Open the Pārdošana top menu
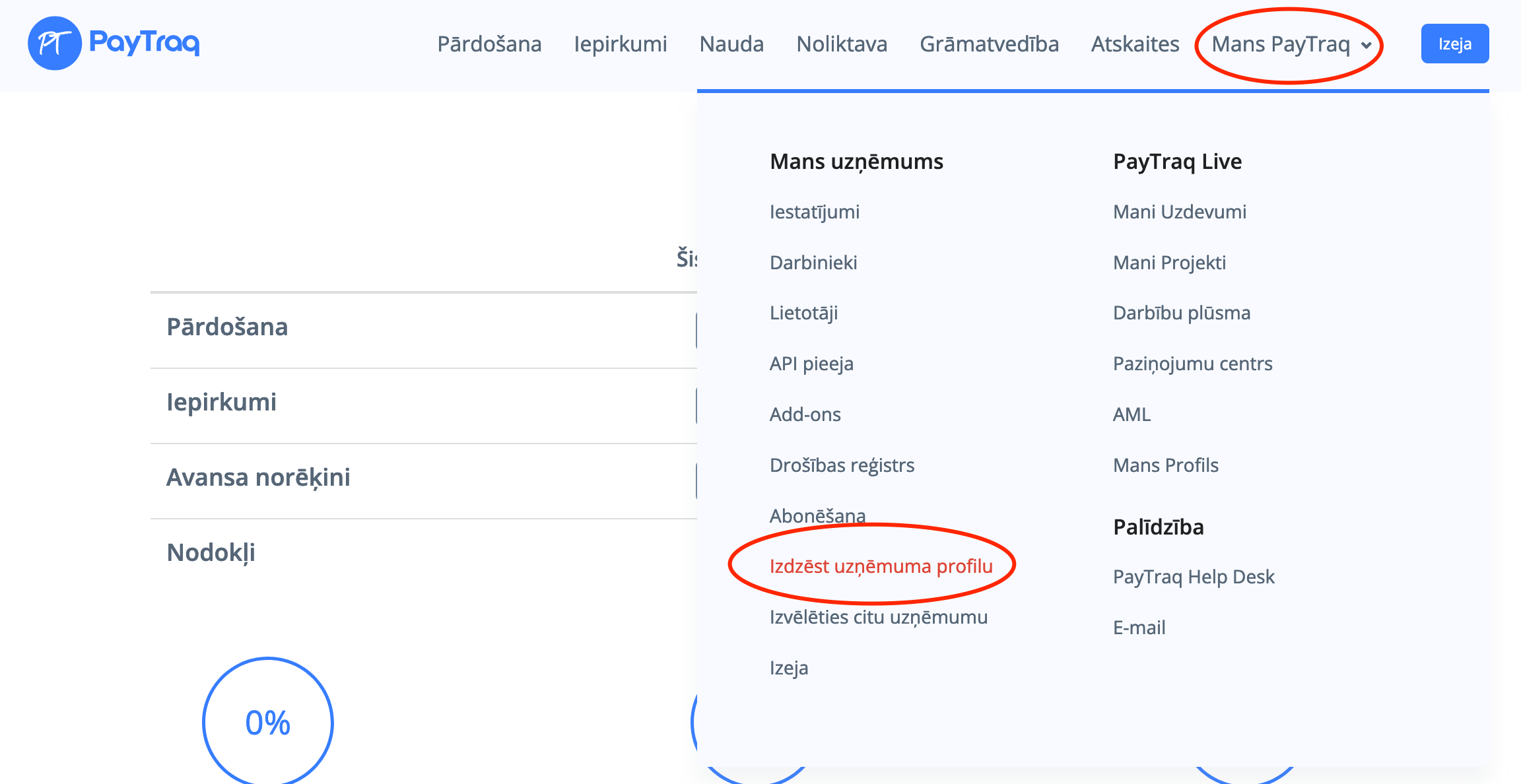The width and height of the screenshot is (1521, 784). pyautogui.click(x=489, y=44)
